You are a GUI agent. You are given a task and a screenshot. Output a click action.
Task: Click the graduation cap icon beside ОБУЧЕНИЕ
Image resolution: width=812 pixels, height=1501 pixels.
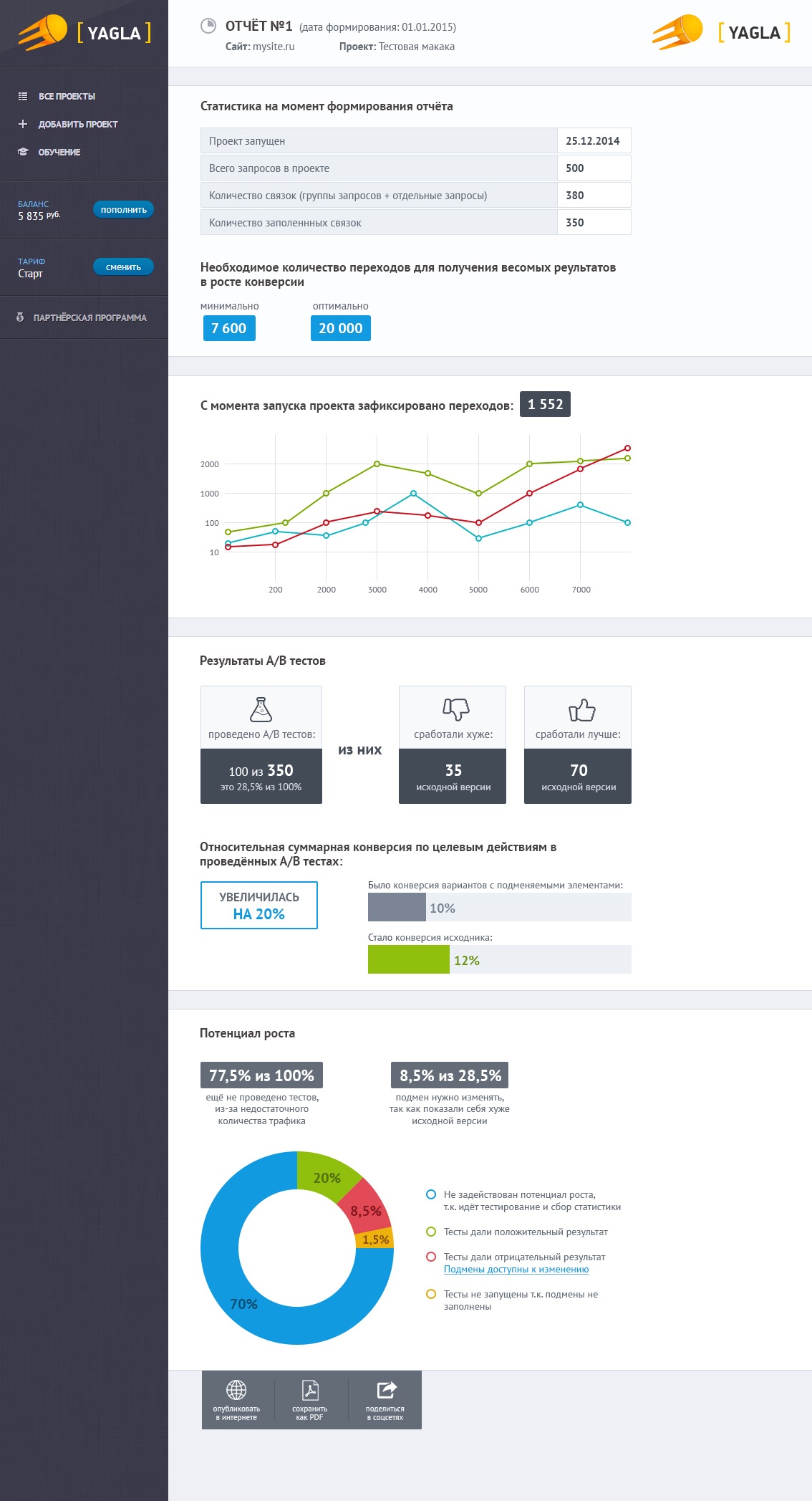pos(23,152)
